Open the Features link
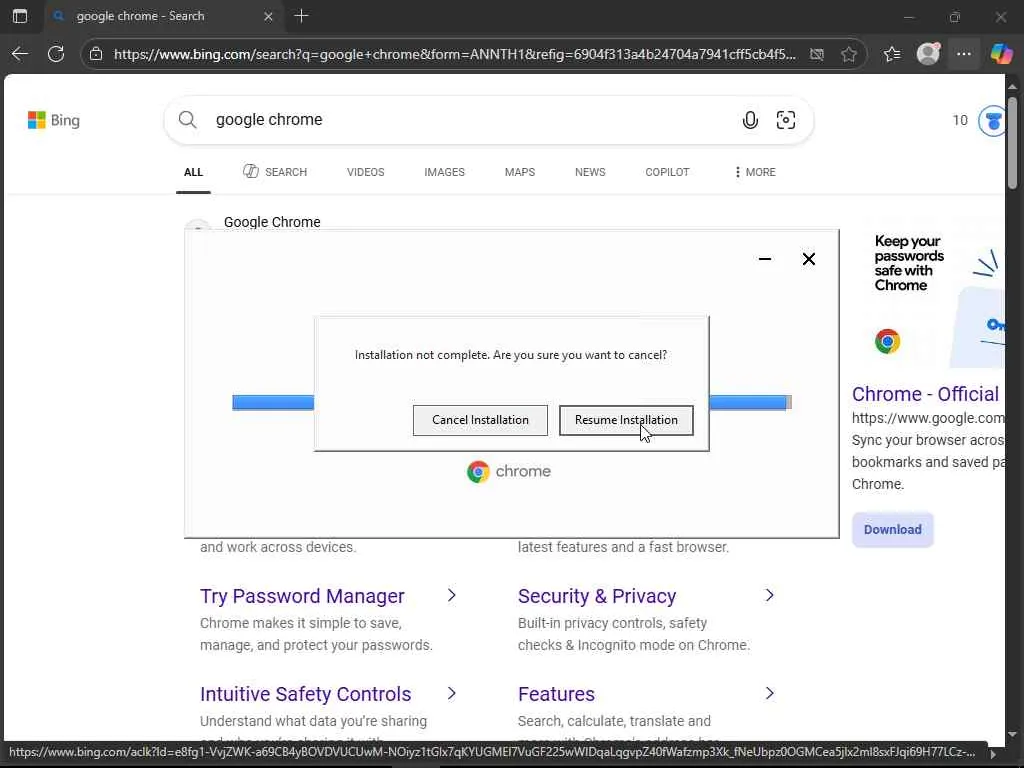This screenshot has height=768, width=1024. (x=556, y=694)
